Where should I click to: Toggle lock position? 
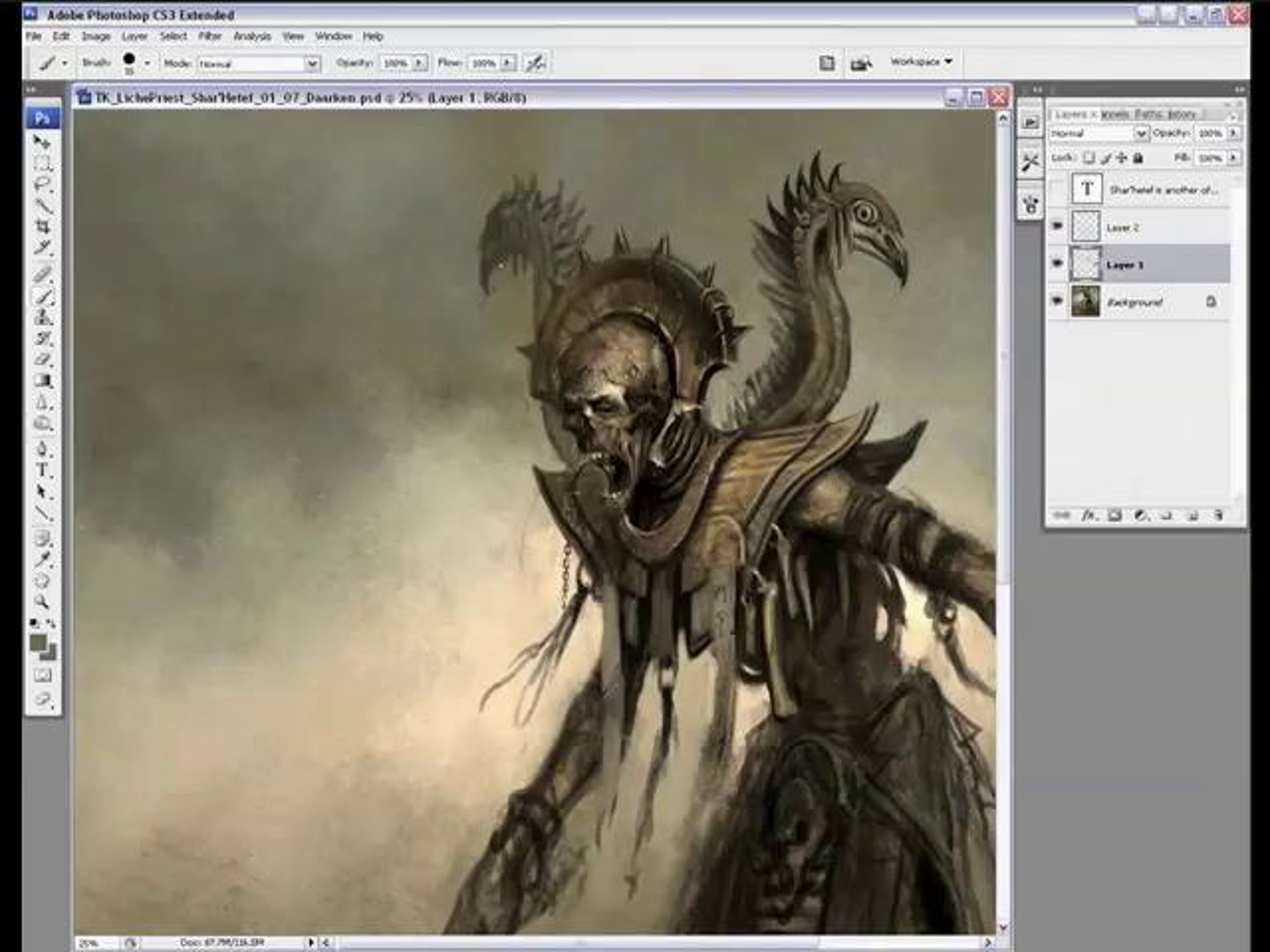(x=1122, y=157)
